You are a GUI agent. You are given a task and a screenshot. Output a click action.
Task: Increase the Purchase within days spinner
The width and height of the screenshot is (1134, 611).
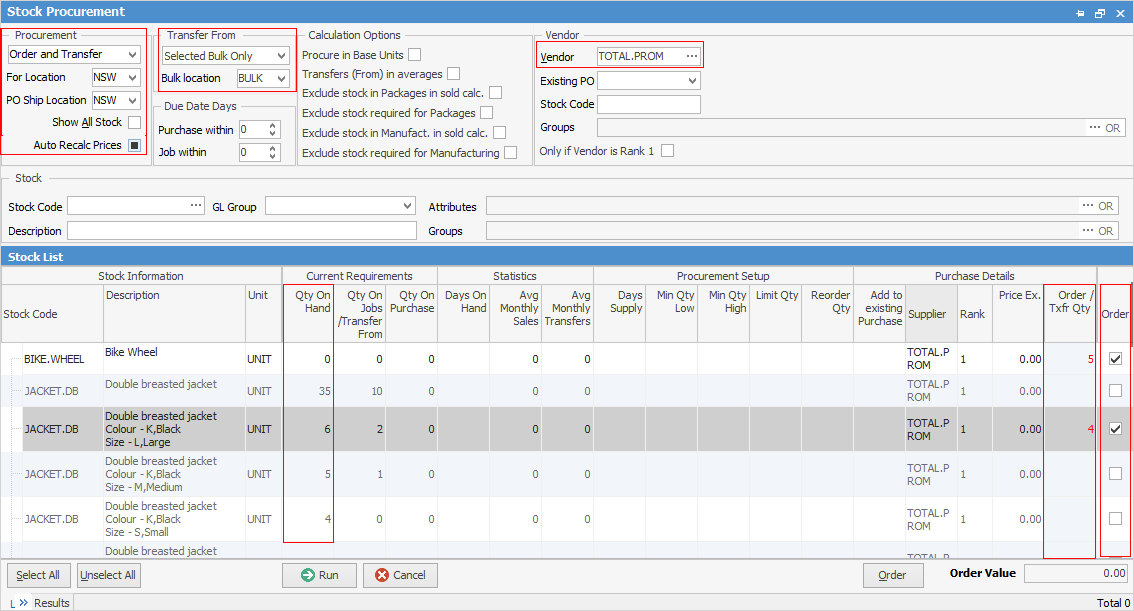274,125
